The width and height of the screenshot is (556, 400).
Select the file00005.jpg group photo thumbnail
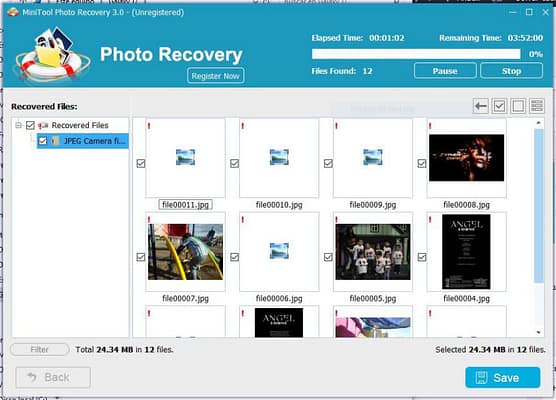[373, 251]
